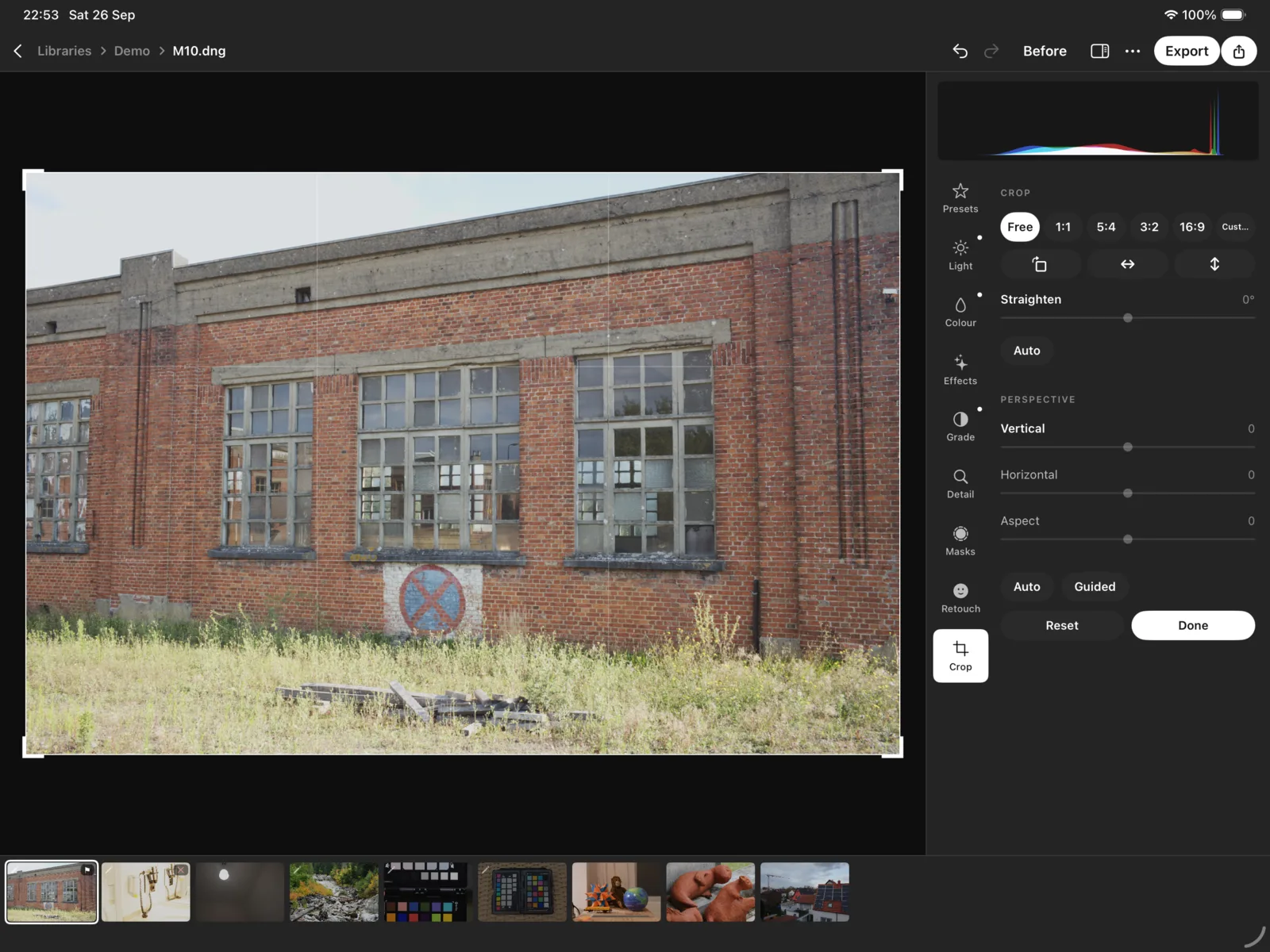Open the globe and toys thumbnail
1270x952 pixels.
click(x=616, y=892)
